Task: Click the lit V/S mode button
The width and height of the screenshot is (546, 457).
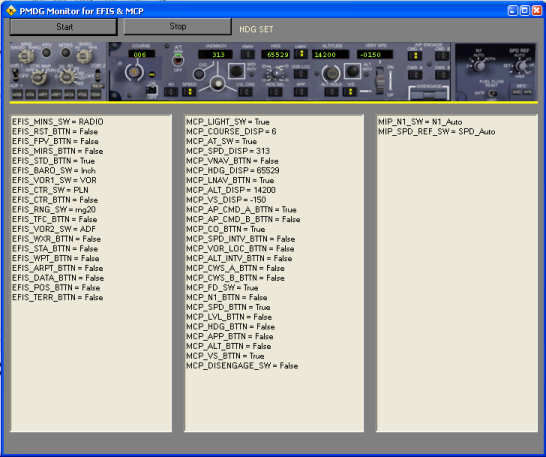Action: tap(350, 92)
